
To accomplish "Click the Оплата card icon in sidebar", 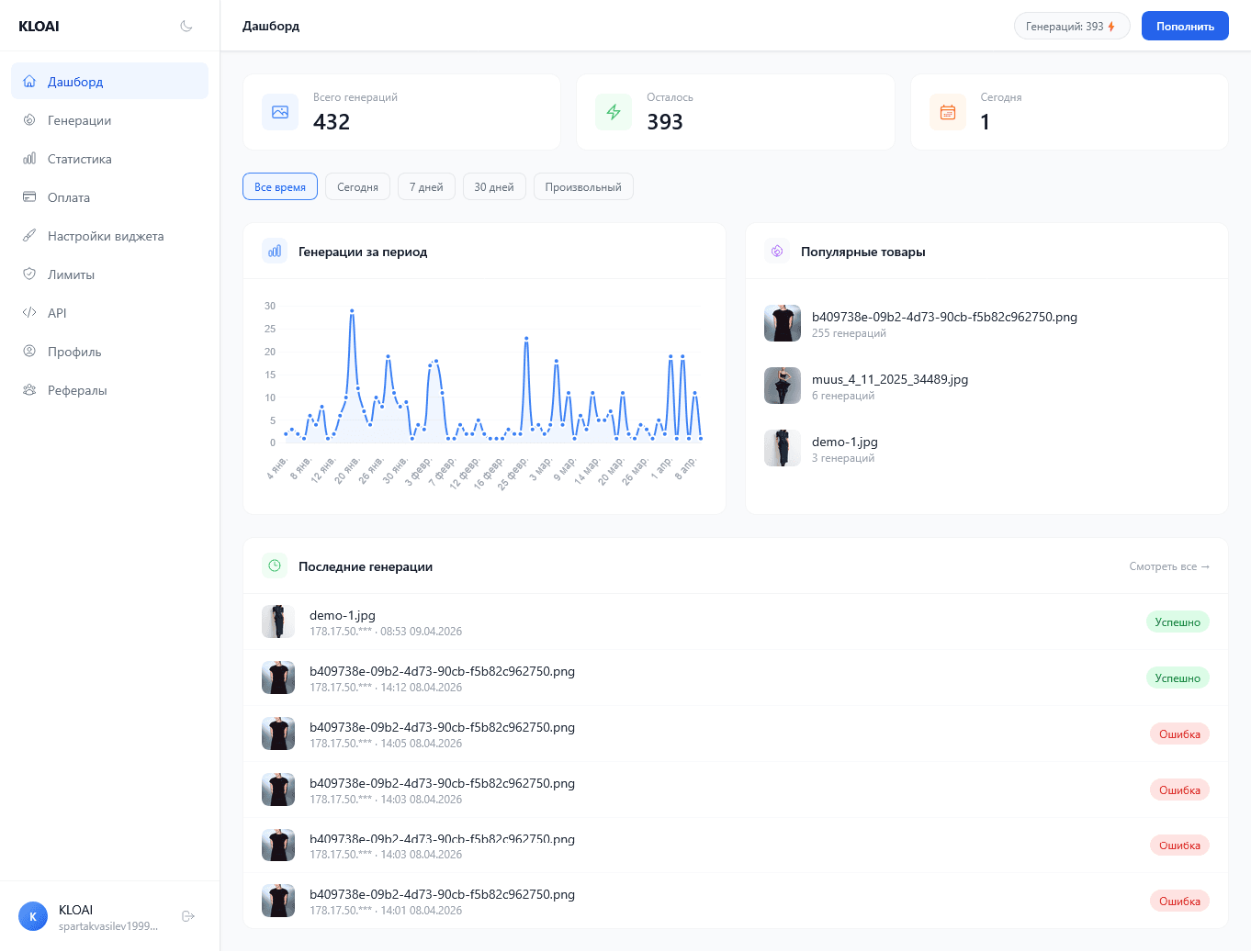I will (29, 197).
